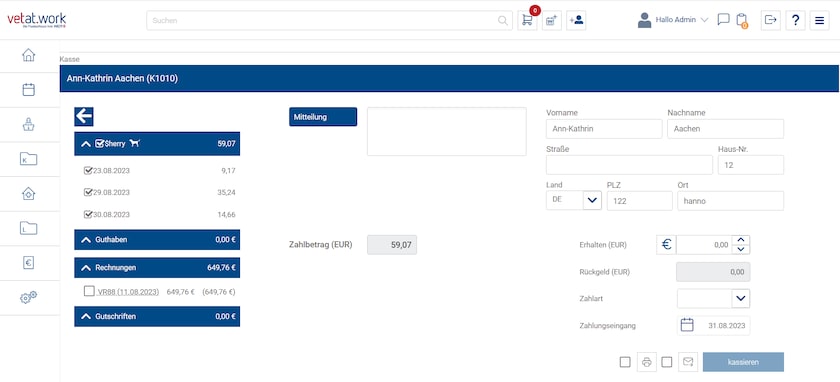Click the Rückgeld value field
The height and width of the screenshot is (382, 840).
[714, 272]
